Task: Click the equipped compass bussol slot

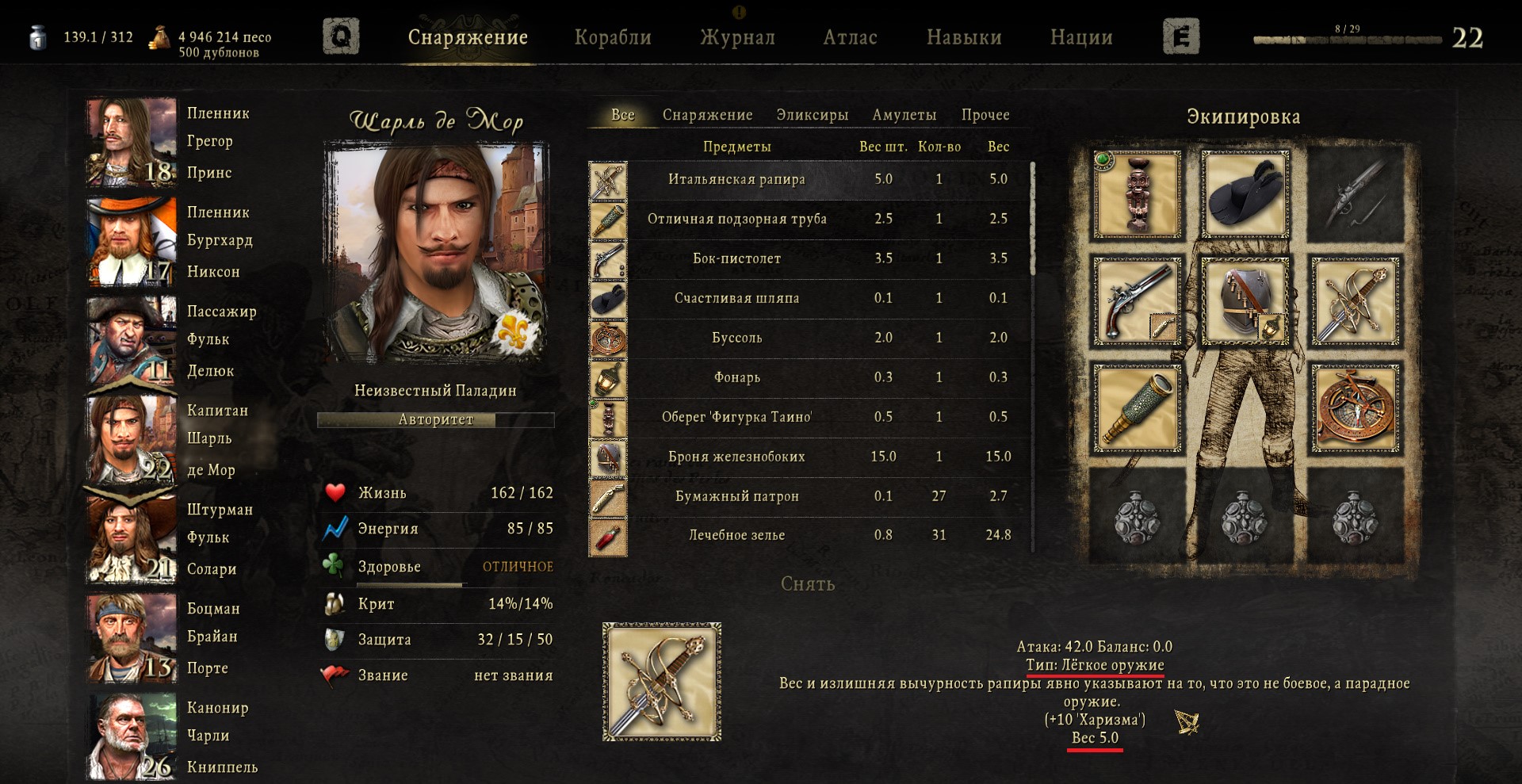Action: point(1354,408)
